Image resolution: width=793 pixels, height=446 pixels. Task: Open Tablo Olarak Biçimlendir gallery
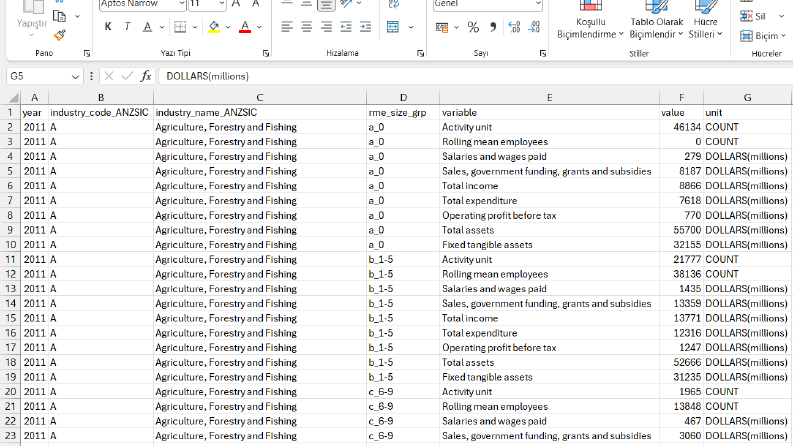click(x=656, y=20)
